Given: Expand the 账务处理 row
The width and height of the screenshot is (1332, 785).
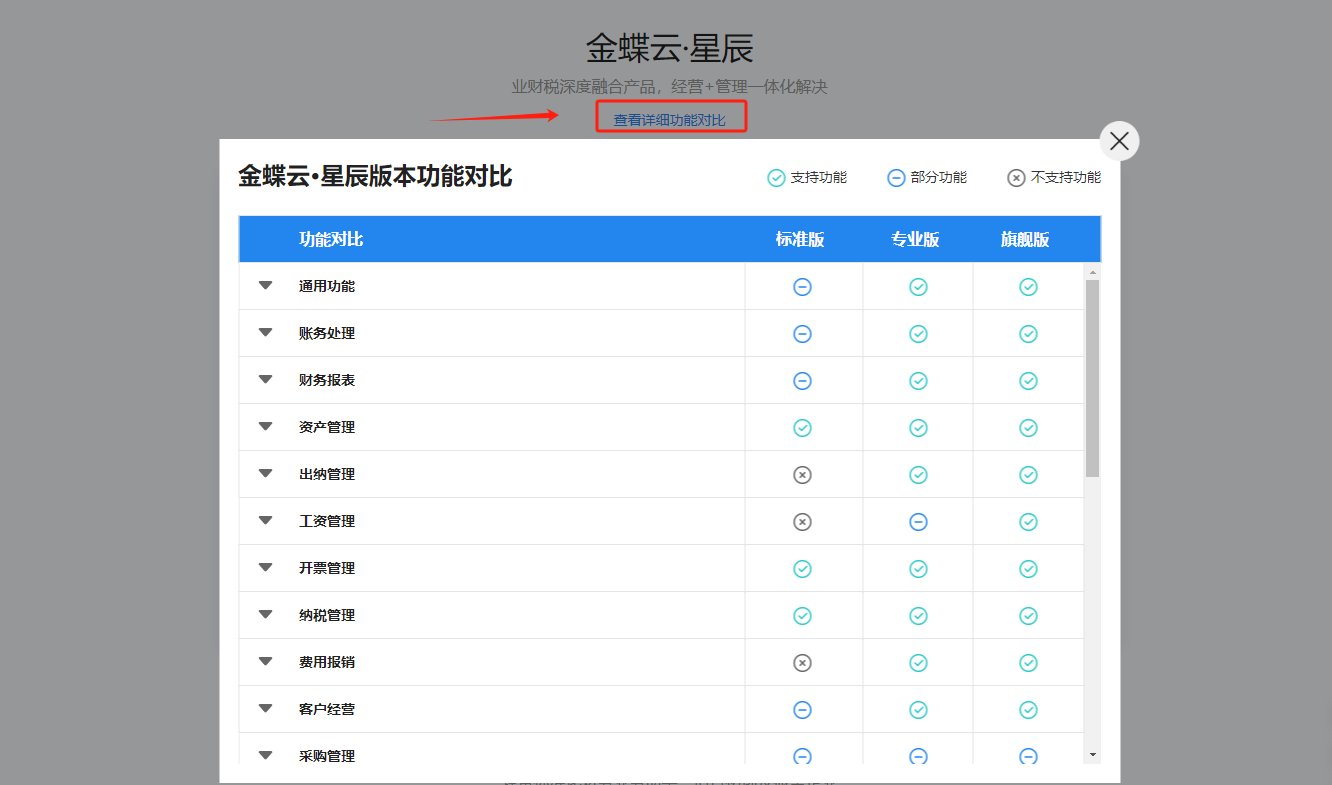Looking at the screenshot, I should [x=265, y=333].
